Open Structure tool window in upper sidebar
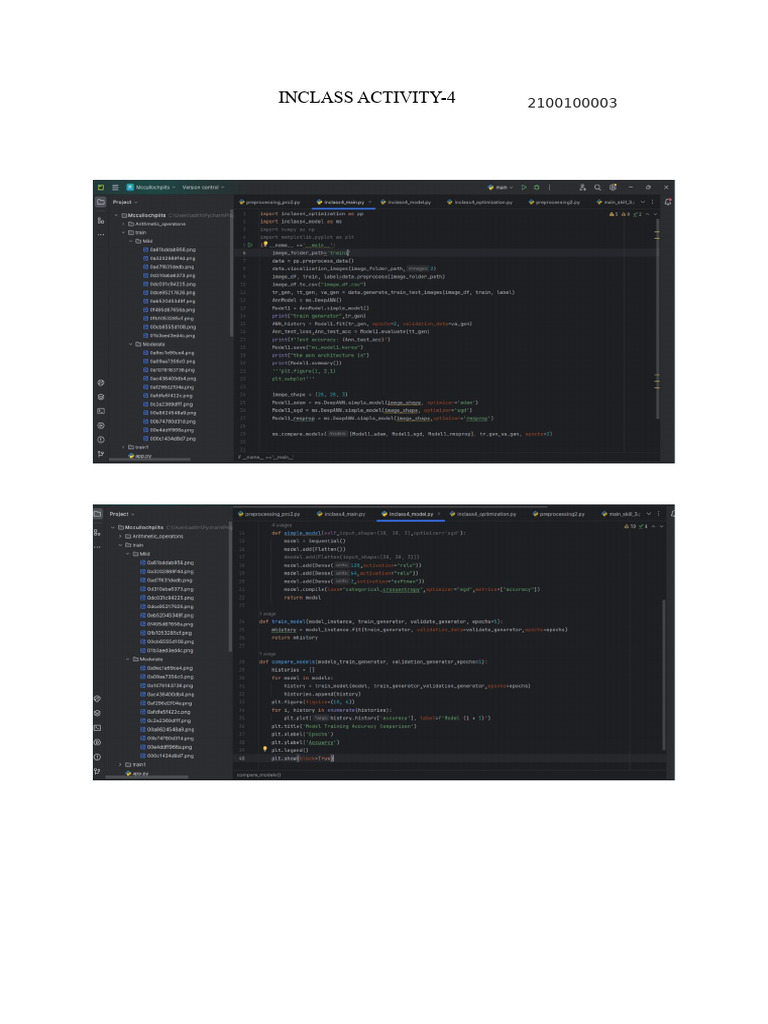Image resolution: width=768 pixels, height=1024 pixels. [x=101, y=220]
